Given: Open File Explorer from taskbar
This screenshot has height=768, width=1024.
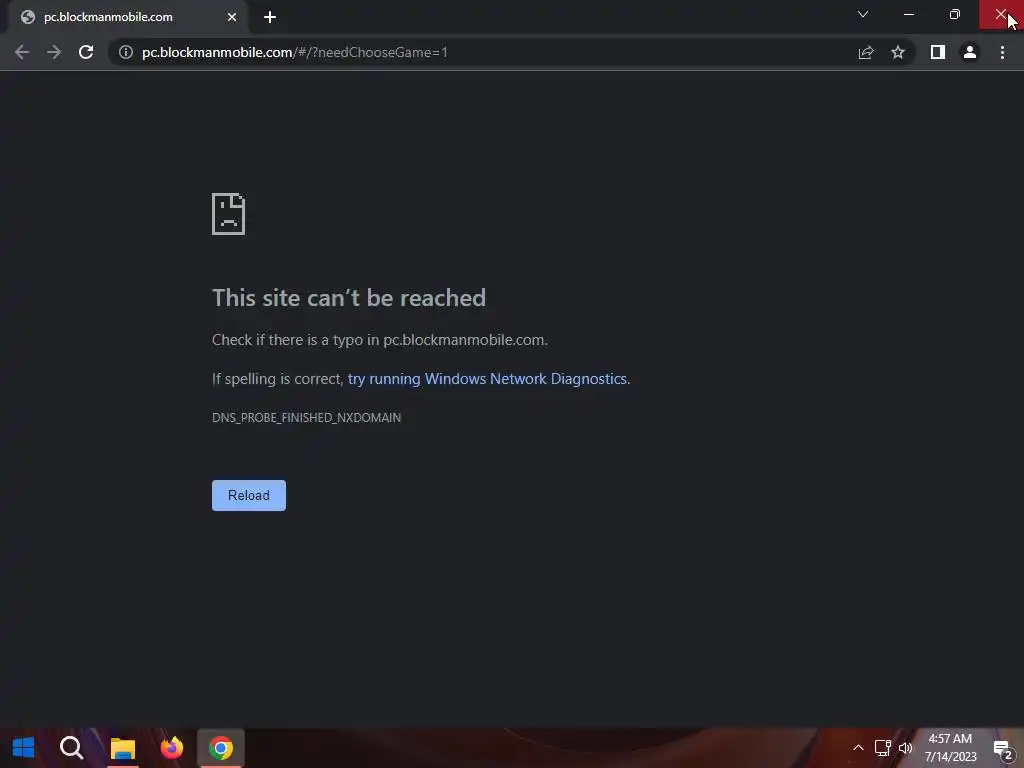Looking at the screenshot, I should pos(123,748).
